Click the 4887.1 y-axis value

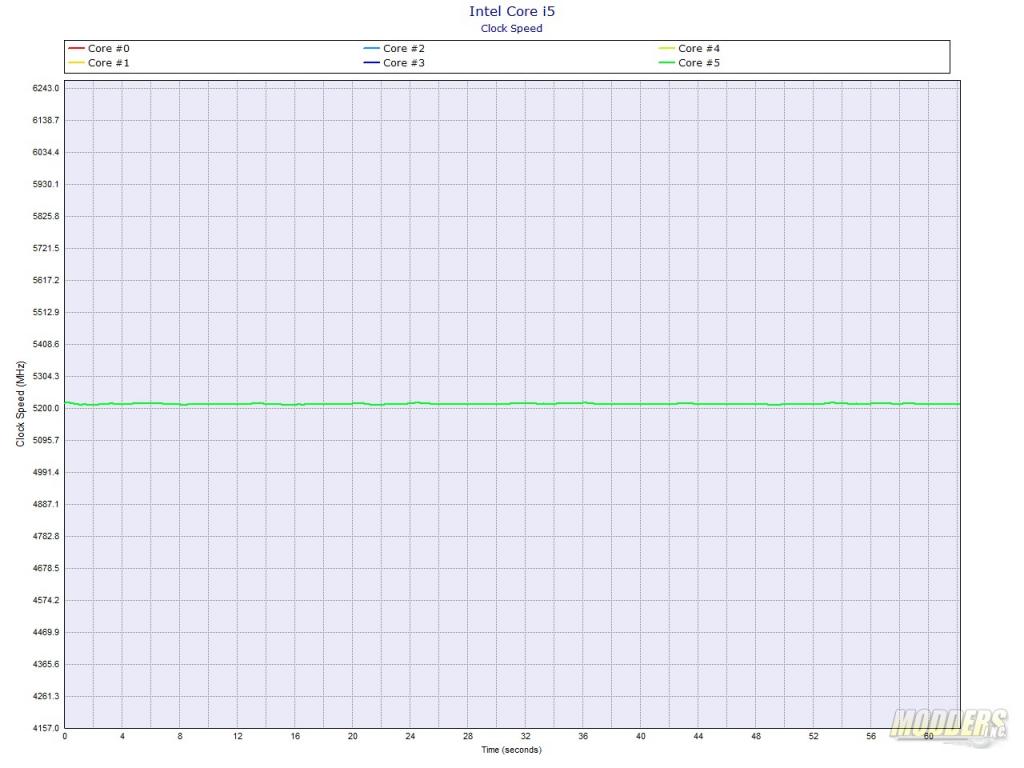coord(46,504)
